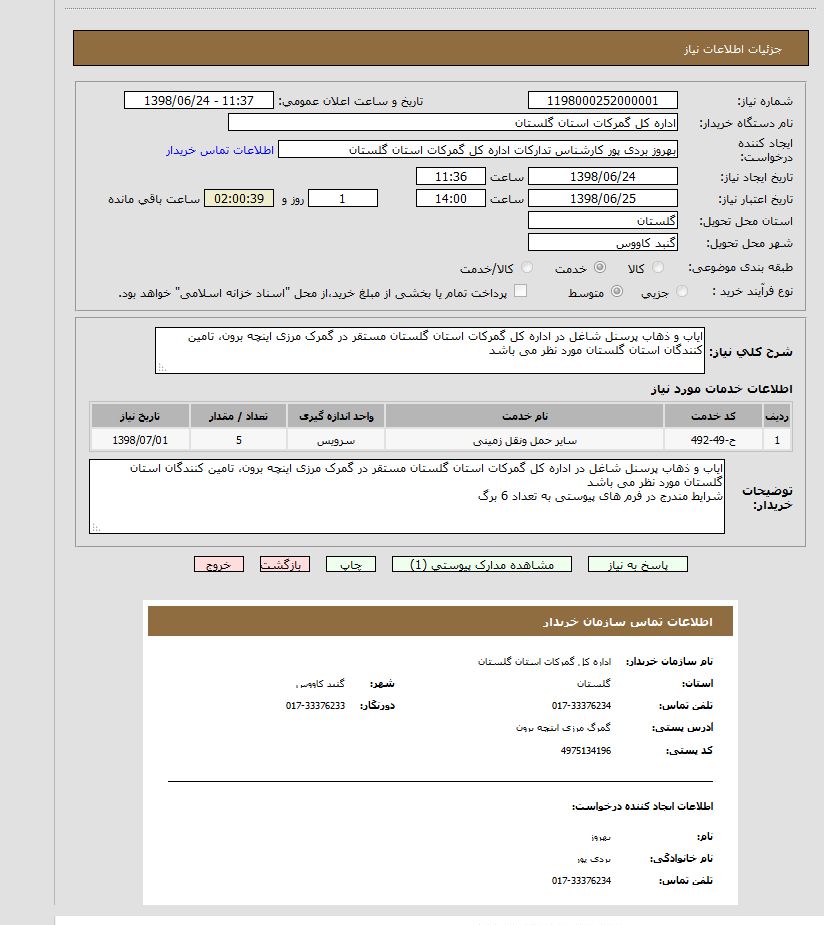
Task: Click the بازگشت (Back) button
Action: [284, 563]
